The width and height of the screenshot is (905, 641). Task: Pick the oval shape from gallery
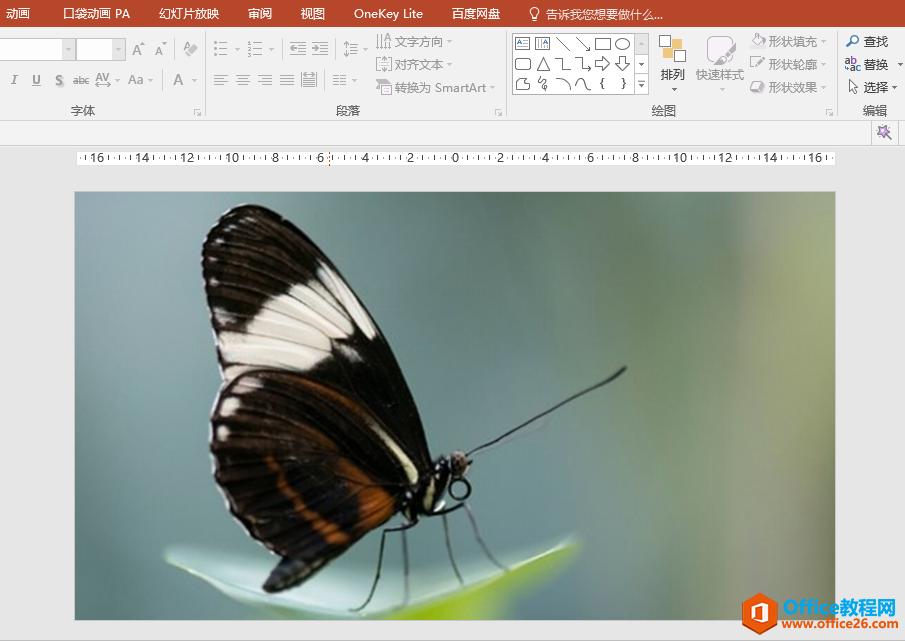coord(622,44)
